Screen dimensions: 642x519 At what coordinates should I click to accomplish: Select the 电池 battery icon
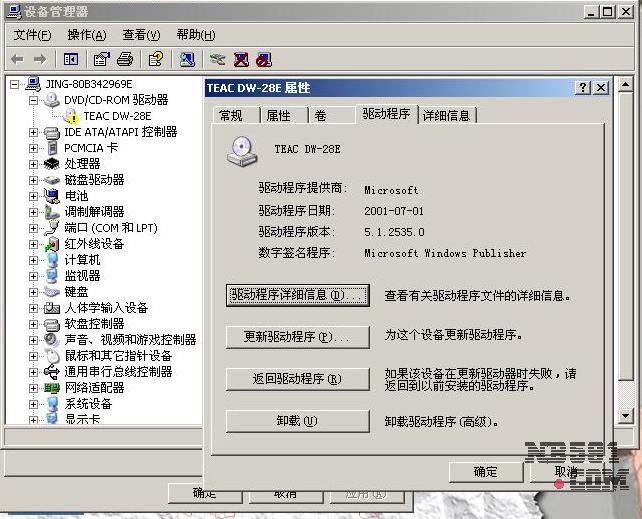tap(52, 196)
